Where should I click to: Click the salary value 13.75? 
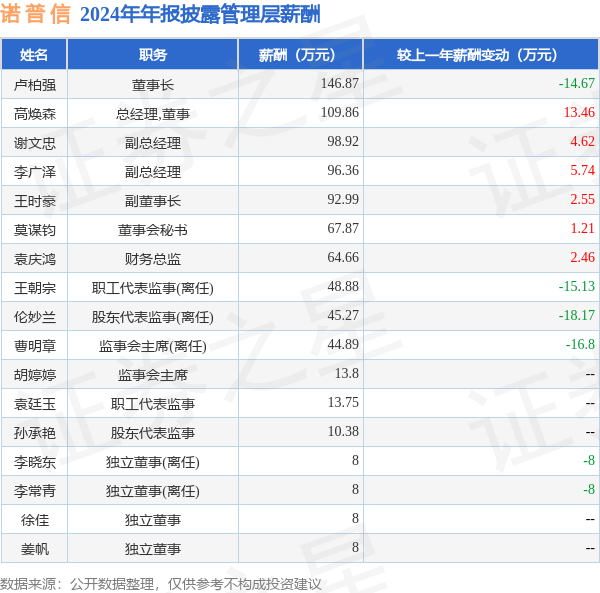coord(343,402)
